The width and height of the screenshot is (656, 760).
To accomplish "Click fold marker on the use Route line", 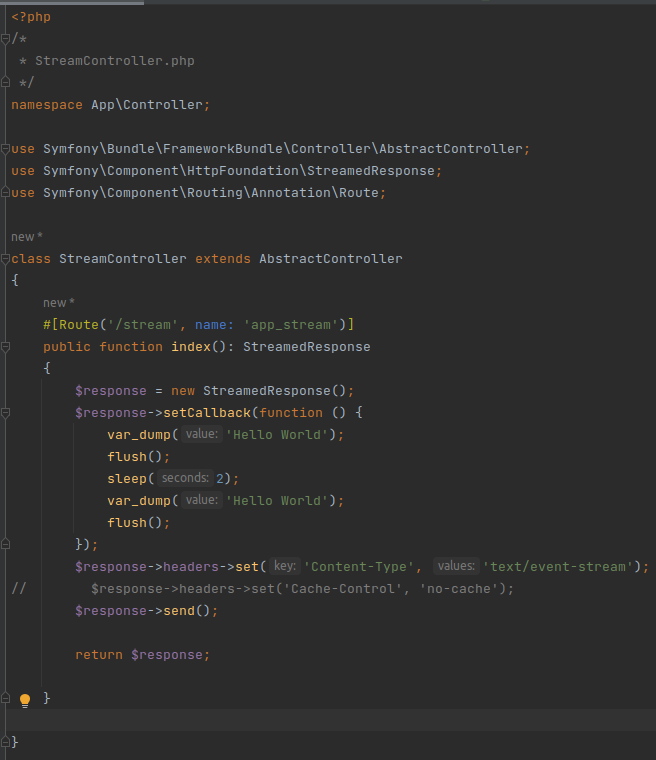I will pyautogui.click(x=5, y=192).
